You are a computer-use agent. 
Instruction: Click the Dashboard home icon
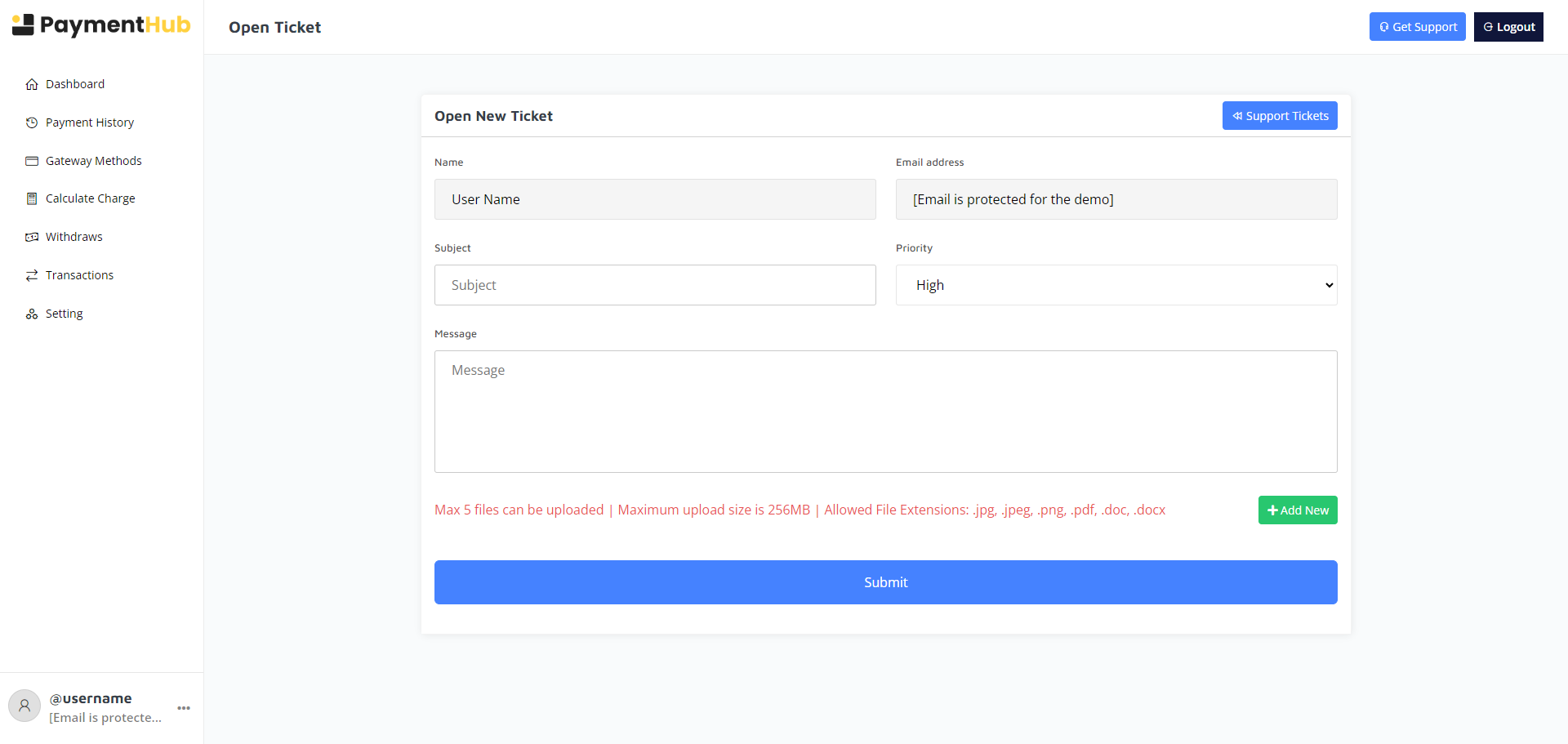(x=32, y=84)
